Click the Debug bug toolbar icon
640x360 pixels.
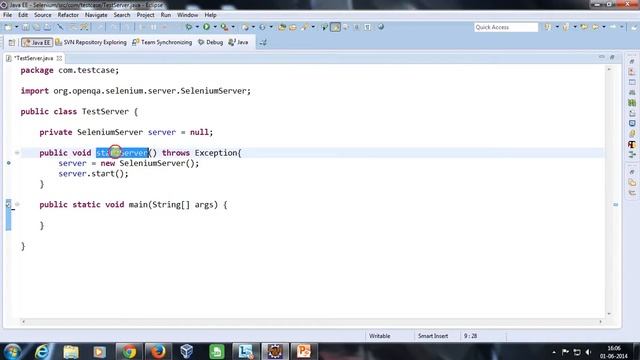189,27
